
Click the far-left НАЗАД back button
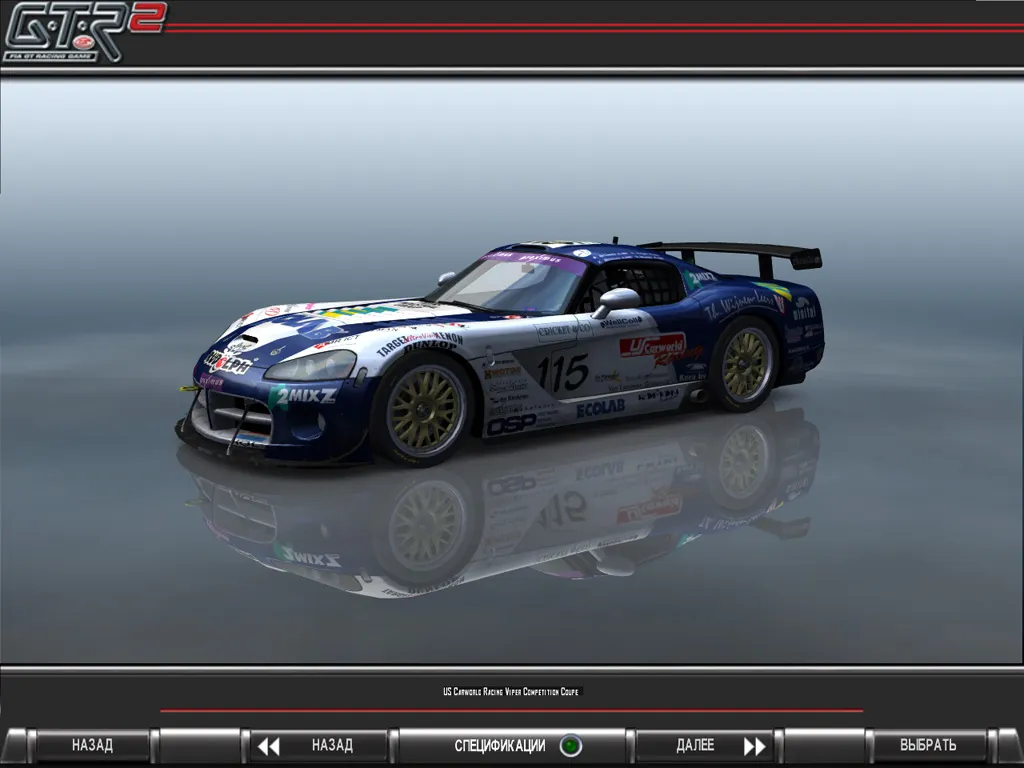(92, 745)
